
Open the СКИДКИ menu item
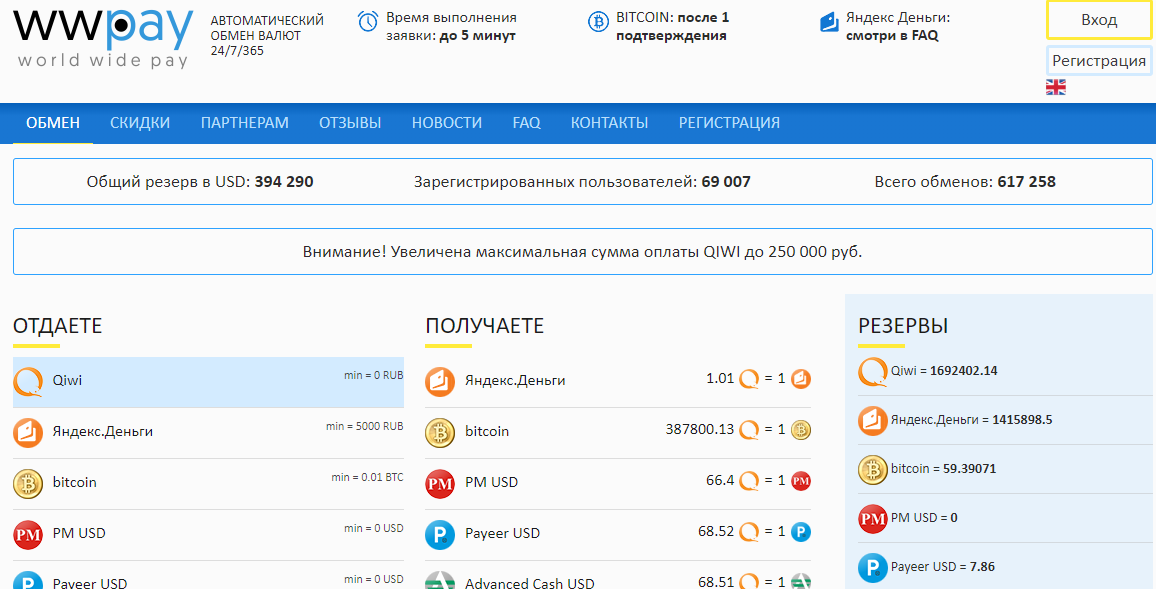tap(140, 123)
